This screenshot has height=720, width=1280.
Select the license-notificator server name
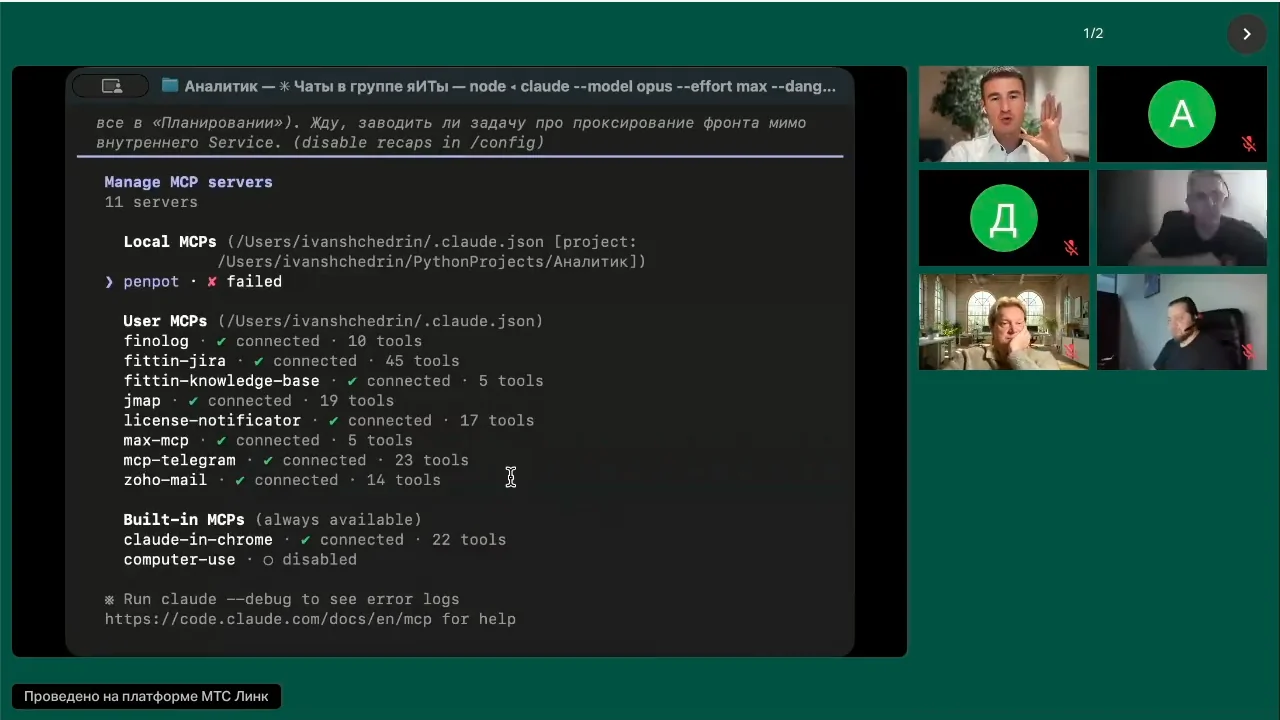coord(212,421)
